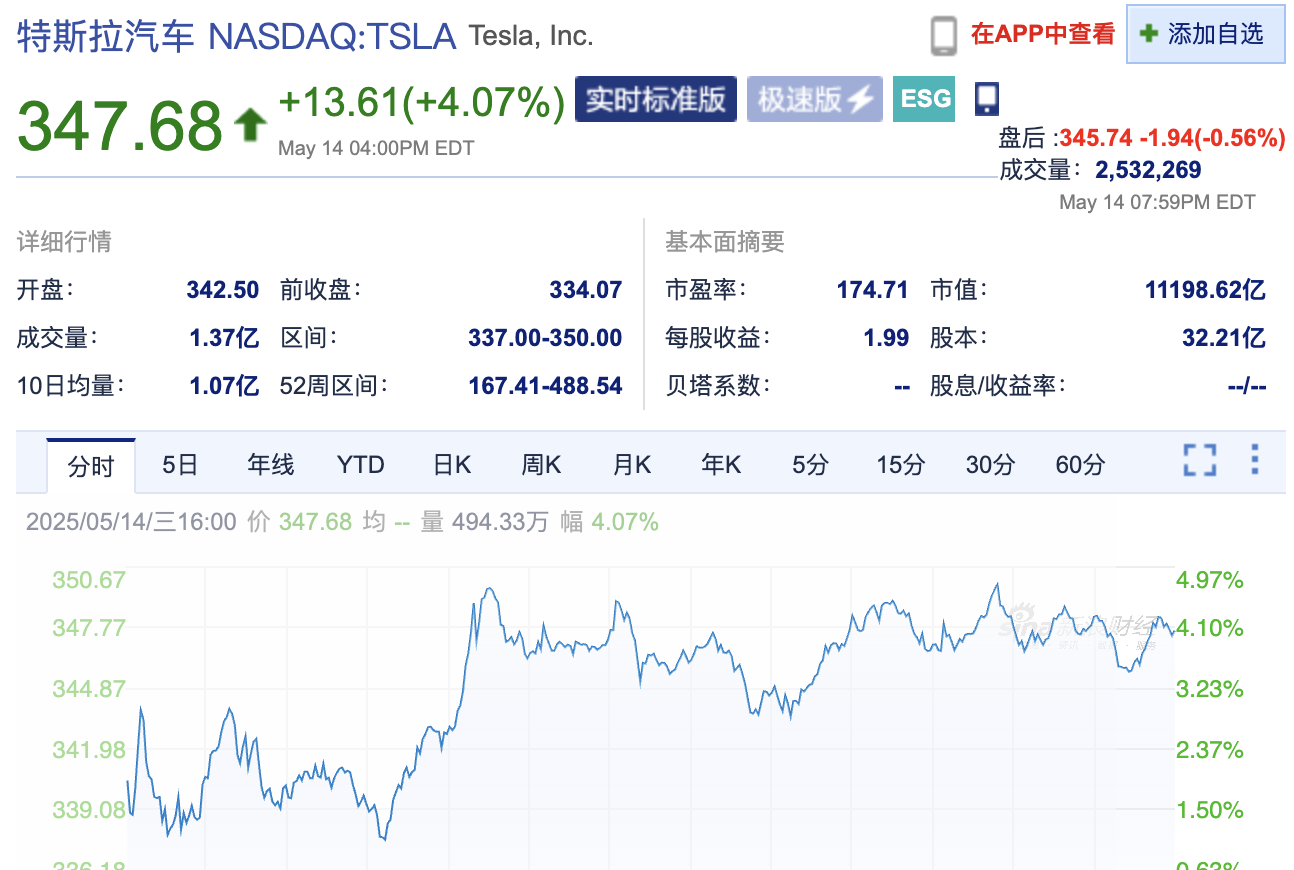Viewport: 1294px width, 870px height.
Task: Open the 在APP中查看 link
Action: pyautogui.click(x=1042, y=34)
